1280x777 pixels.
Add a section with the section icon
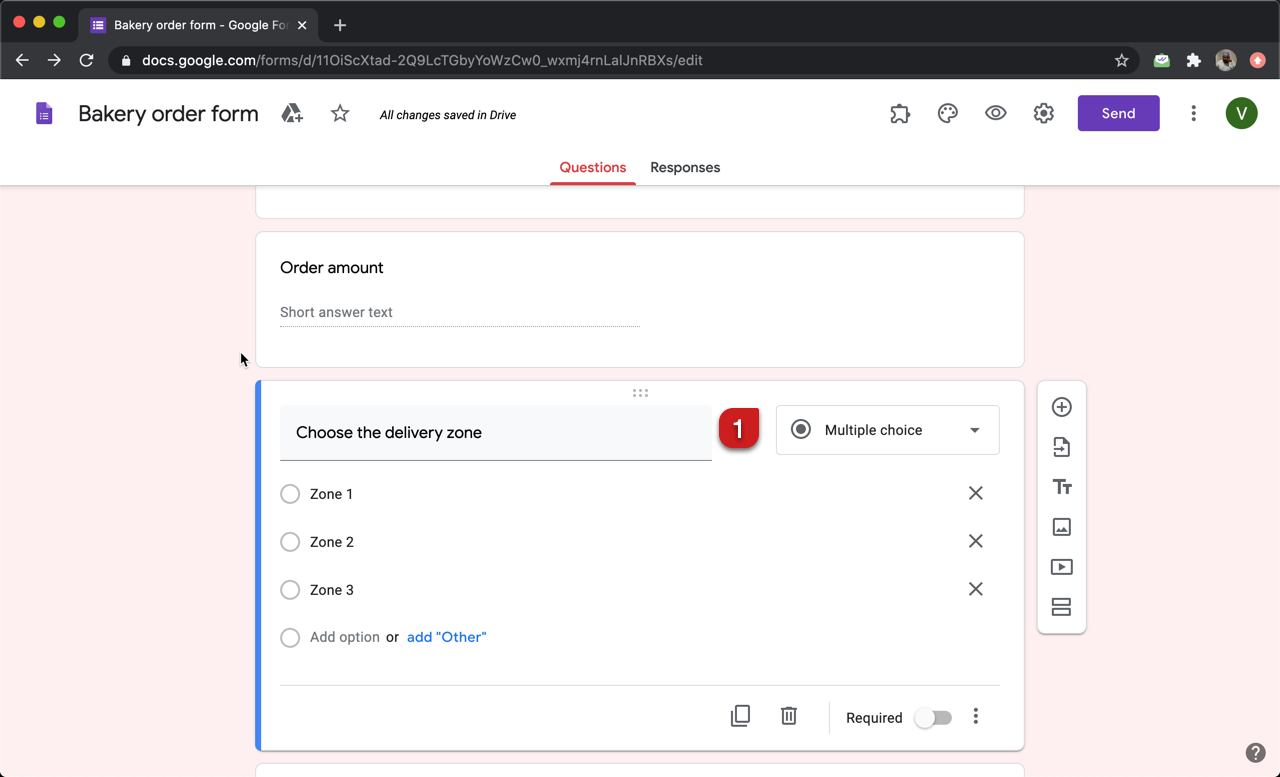[1061, 607]
